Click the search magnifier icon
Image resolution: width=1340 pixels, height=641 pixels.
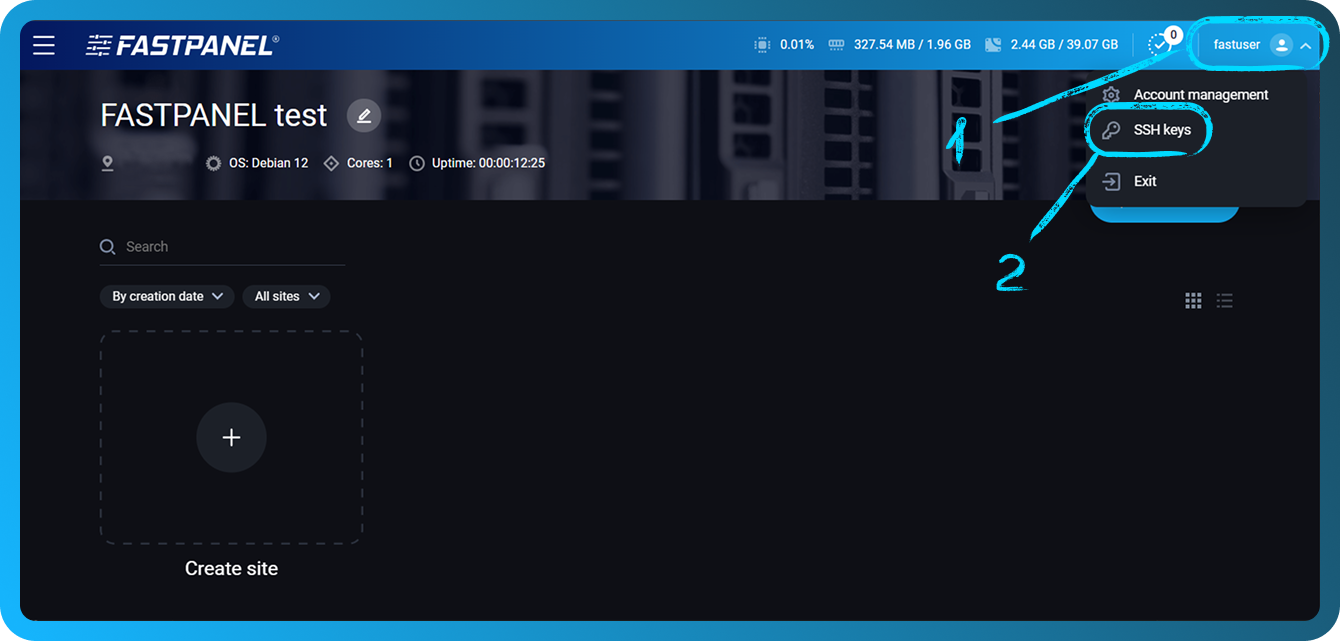(x=107, y=246)
